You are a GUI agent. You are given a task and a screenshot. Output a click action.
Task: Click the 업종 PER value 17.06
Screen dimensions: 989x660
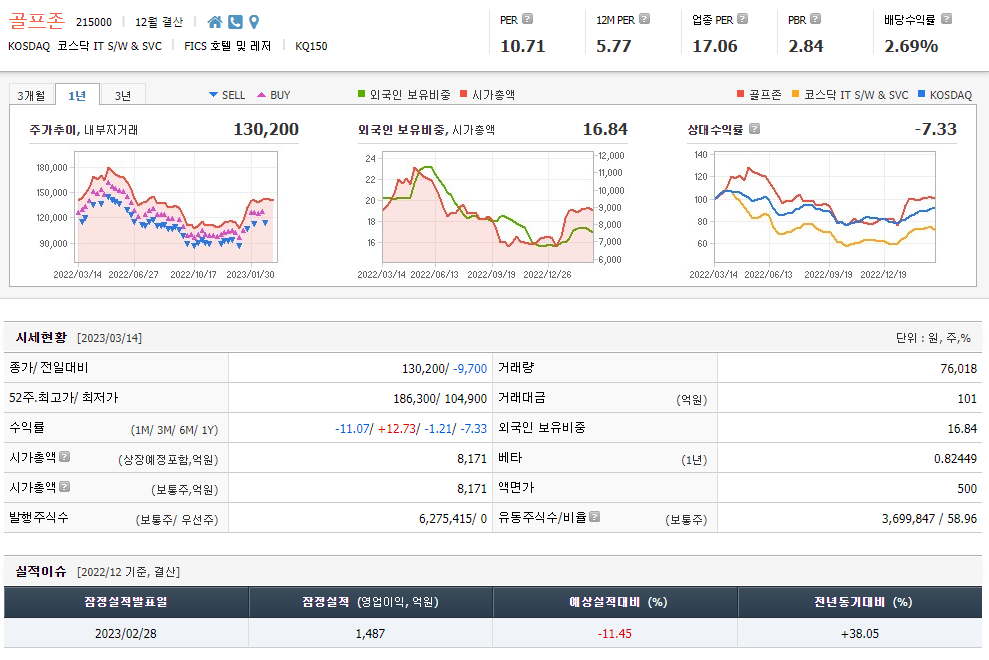[715, 46]
